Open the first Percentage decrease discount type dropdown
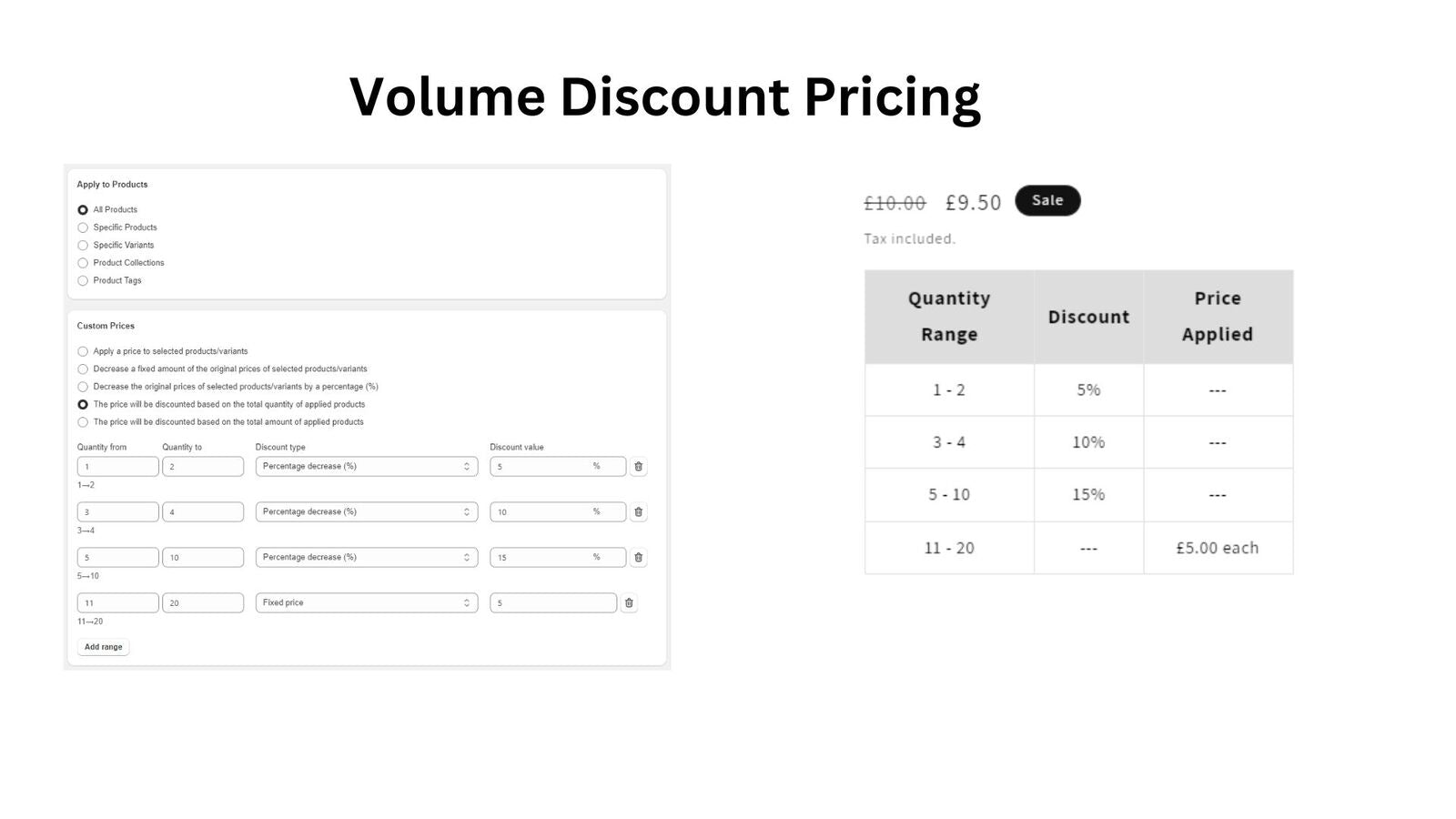 coord(367,466)
